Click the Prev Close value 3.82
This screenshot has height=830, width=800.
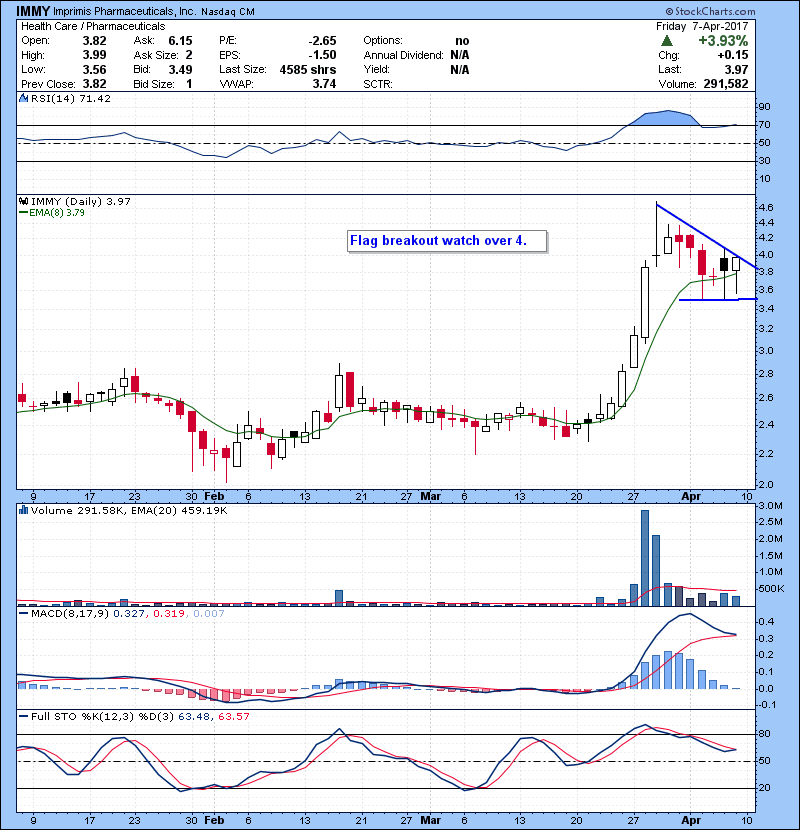(94, 84)
